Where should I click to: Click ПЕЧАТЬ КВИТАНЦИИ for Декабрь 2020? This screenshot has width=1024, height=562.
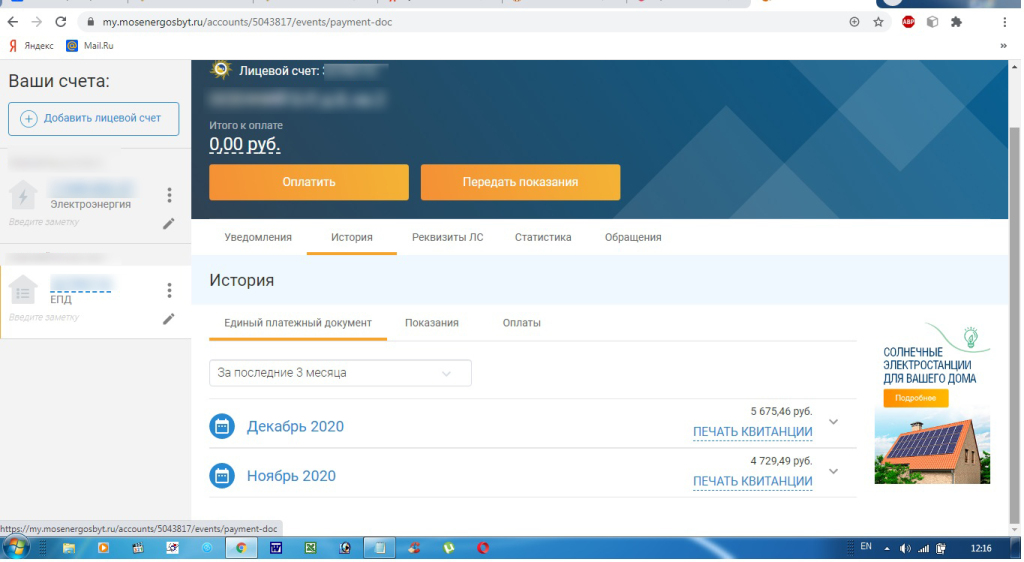pyautogui.click(x=752, y=432)
